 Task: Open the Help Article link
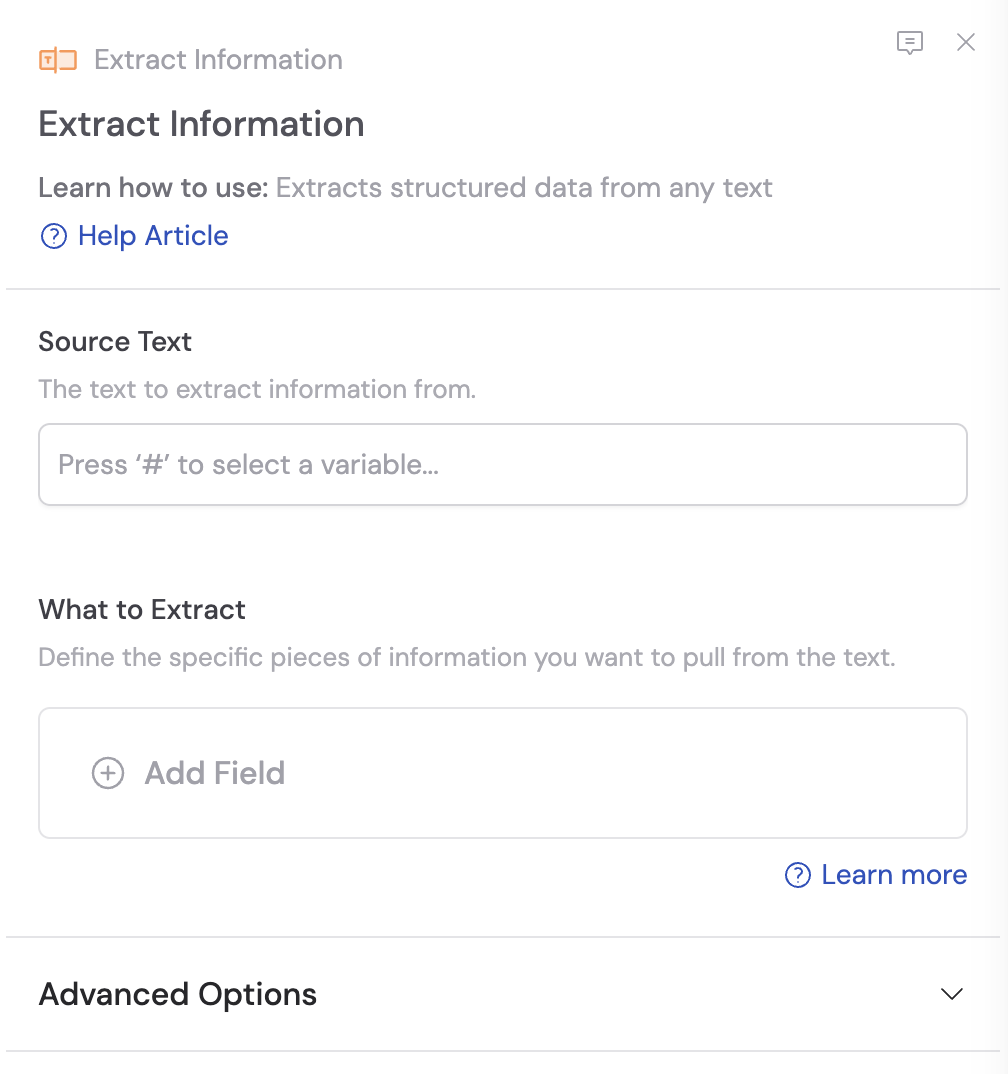(x=151, y=236)
